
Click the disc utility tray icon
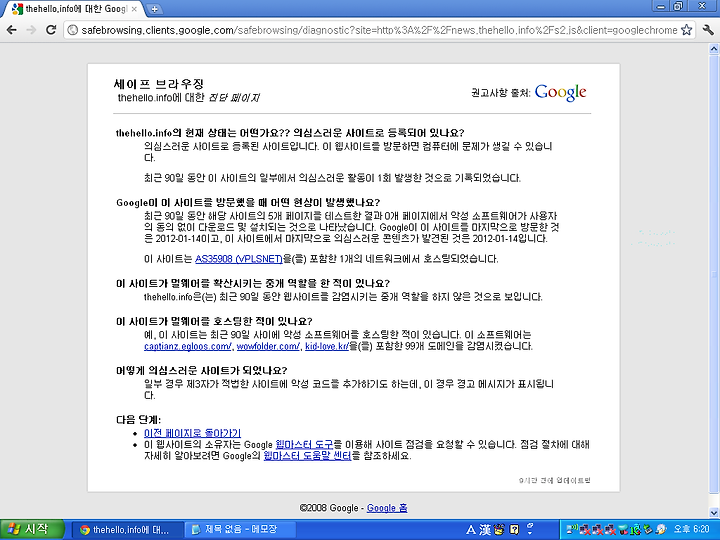pyautogui.click(x=661, y=529)
